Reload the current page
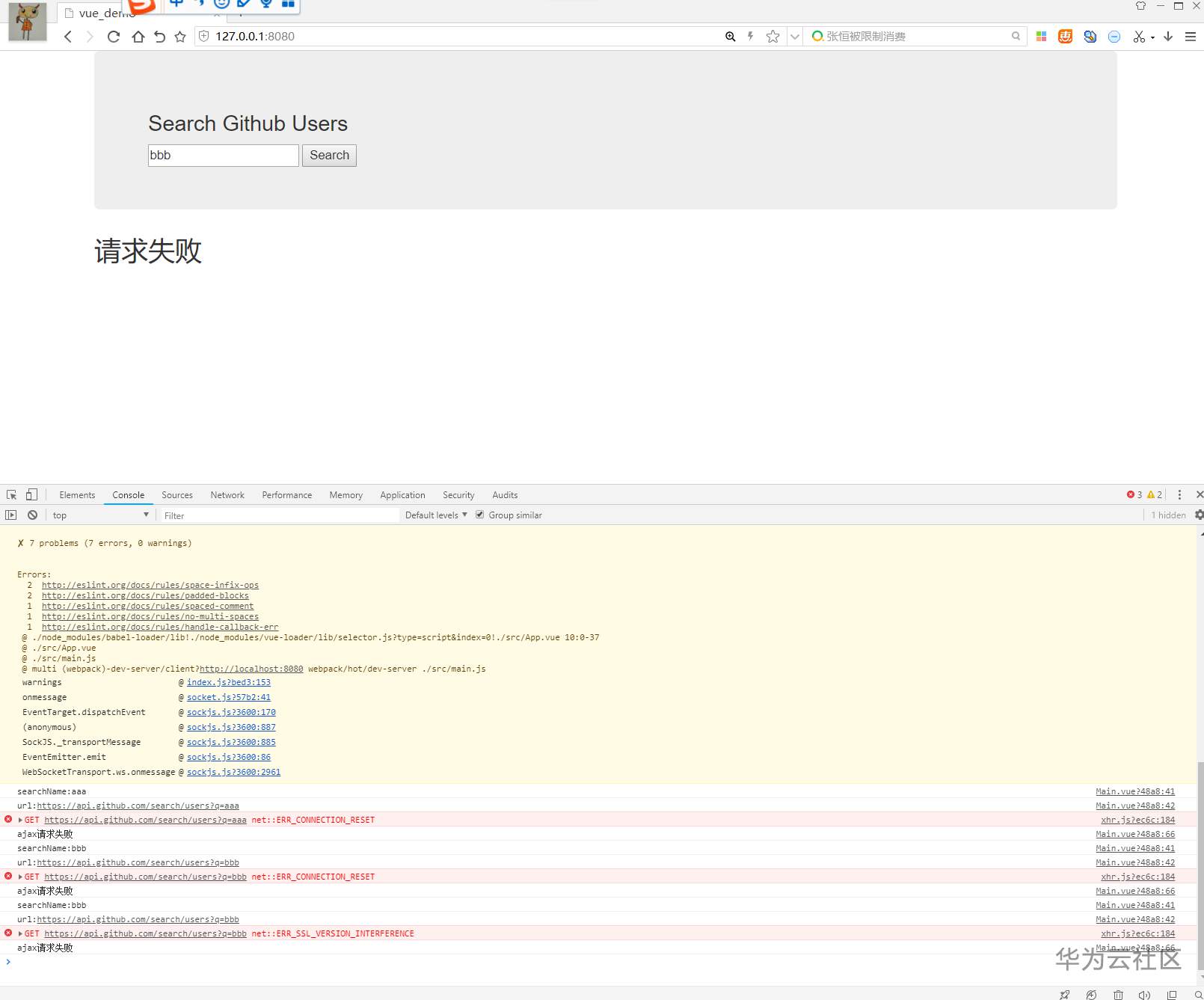This screenshot has height=1000, width=1204. pyautogui.click(x=114, y=37)
